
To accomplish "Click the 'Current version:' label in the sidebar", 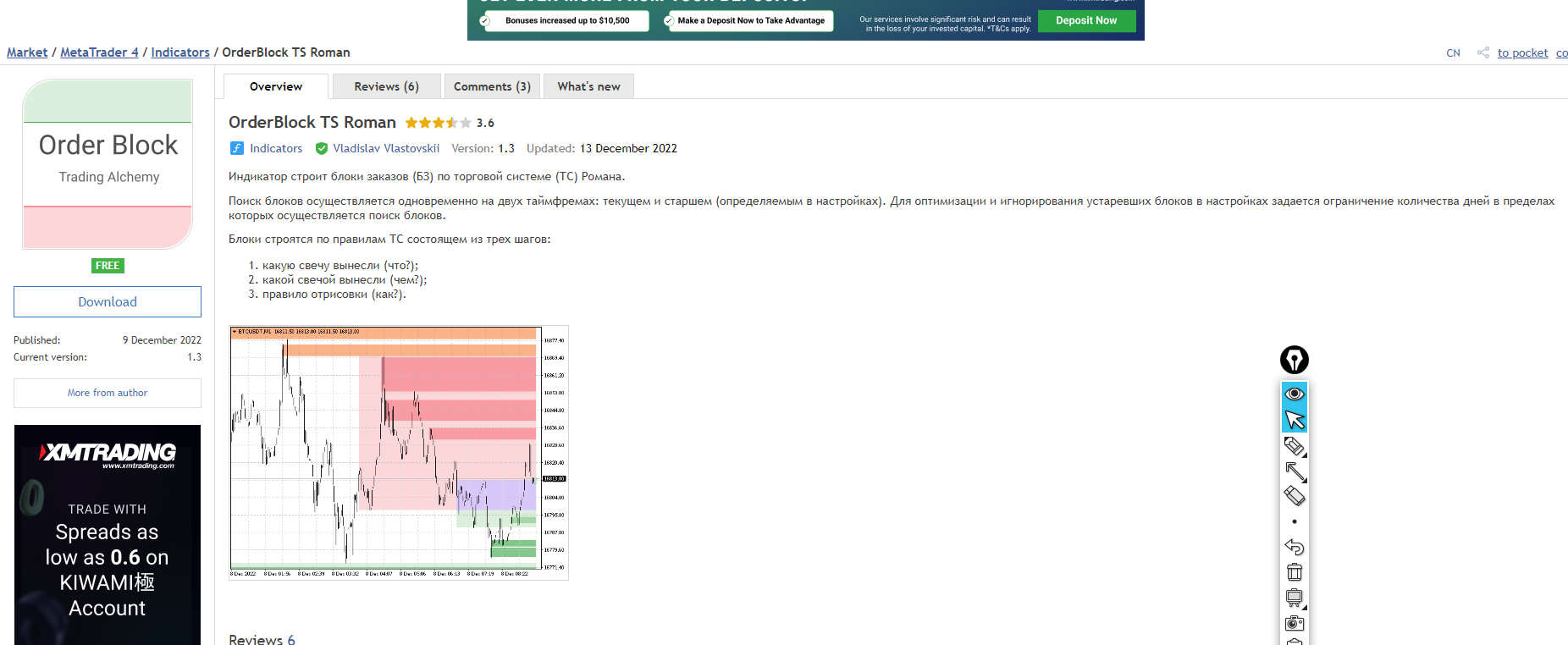I will tap(50, 357).
